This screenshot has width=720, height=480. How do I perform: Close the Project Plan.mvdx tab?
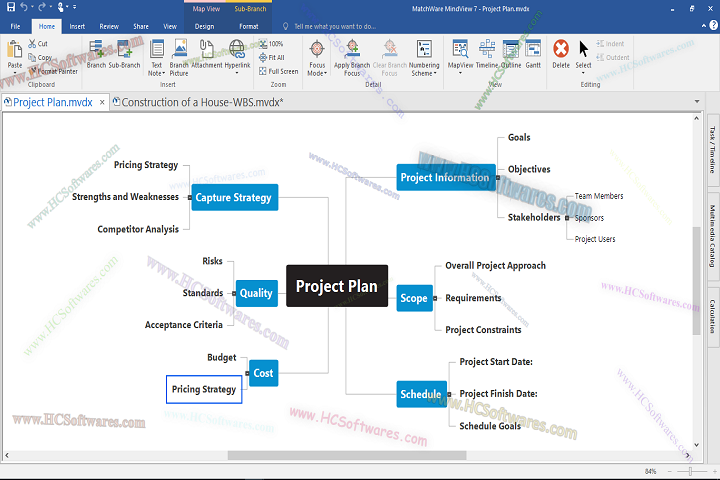(x=102, y=102)
